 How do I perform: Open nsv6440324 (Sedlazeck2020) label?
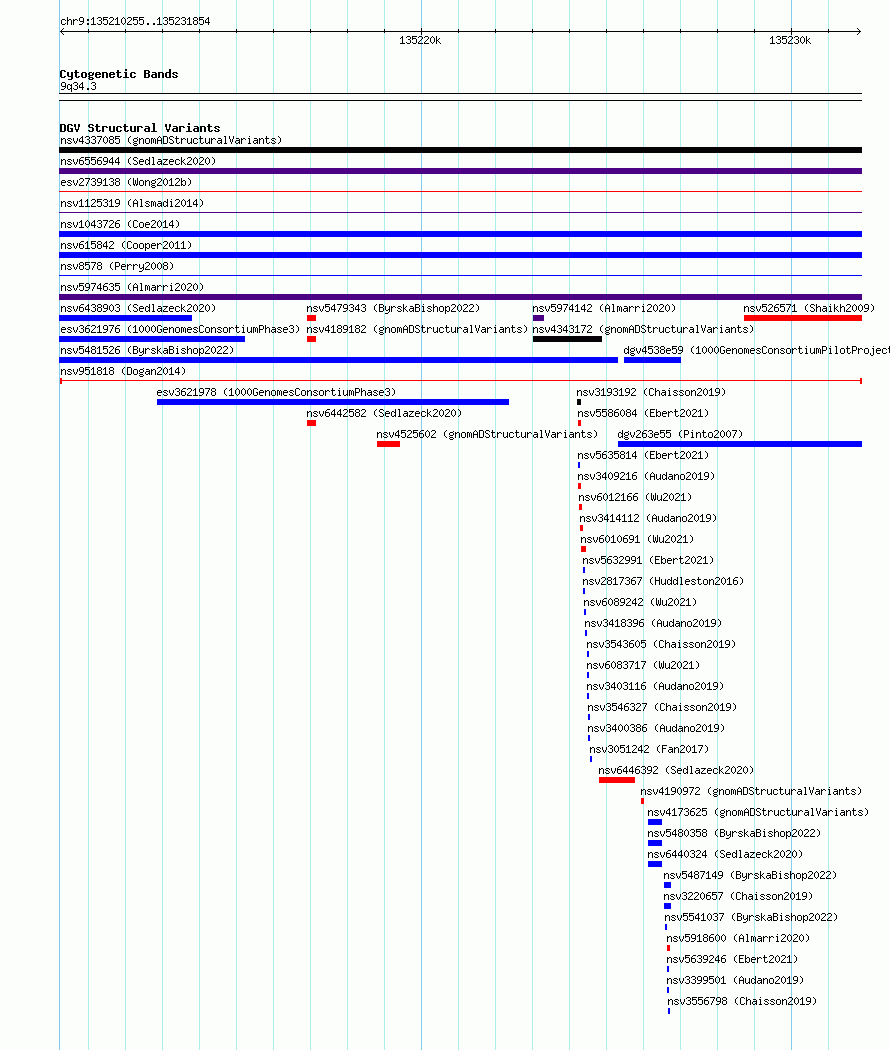pos(725,854)
